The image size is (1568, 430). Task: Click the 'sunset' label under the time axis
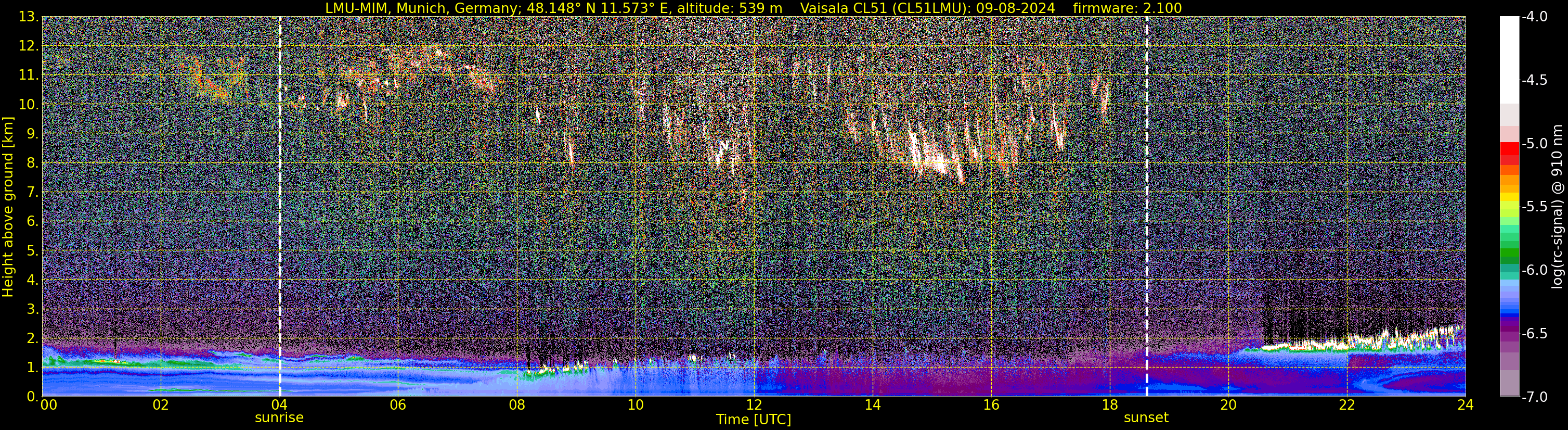[1146, 418]
